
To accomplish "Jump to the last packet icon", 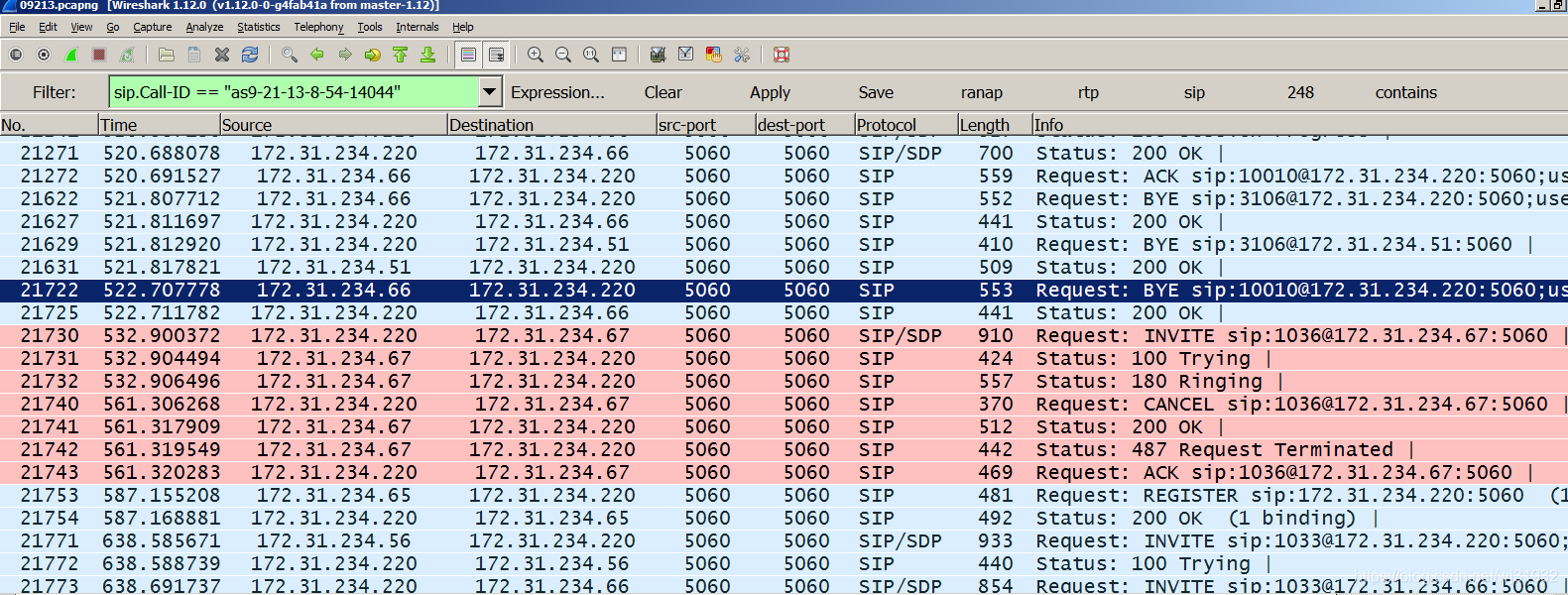I will pyautogui.click(x=428, y=55).
